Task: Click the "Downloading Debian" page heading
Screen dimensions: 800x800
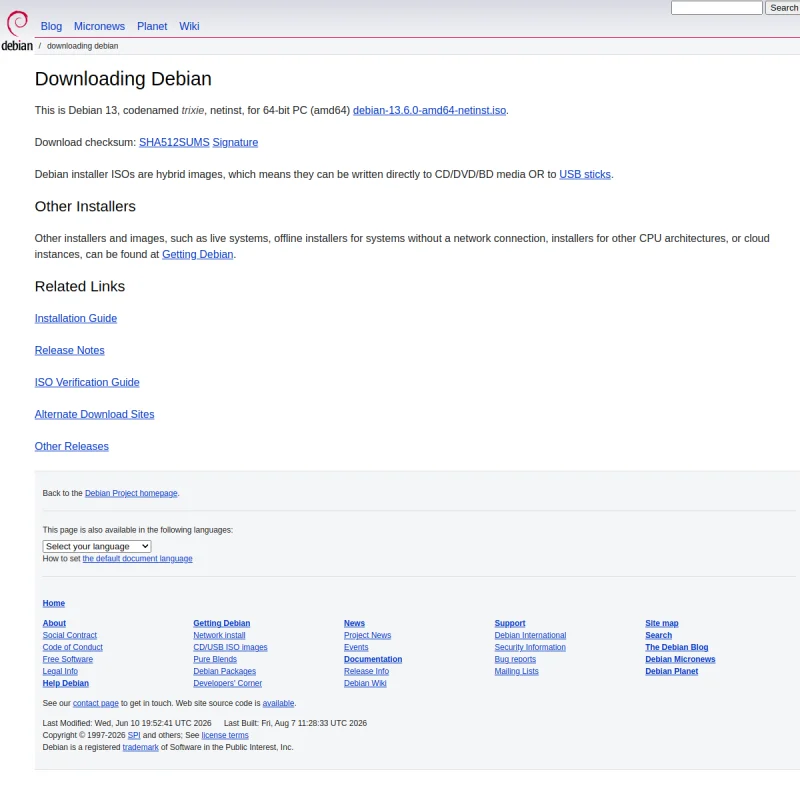Action: pyautogui.click(x=123, y=79)
